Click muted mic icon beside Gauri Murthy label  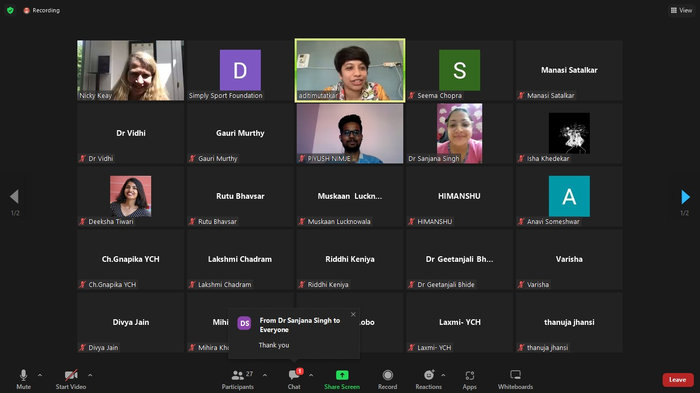(x=192, y=158)
